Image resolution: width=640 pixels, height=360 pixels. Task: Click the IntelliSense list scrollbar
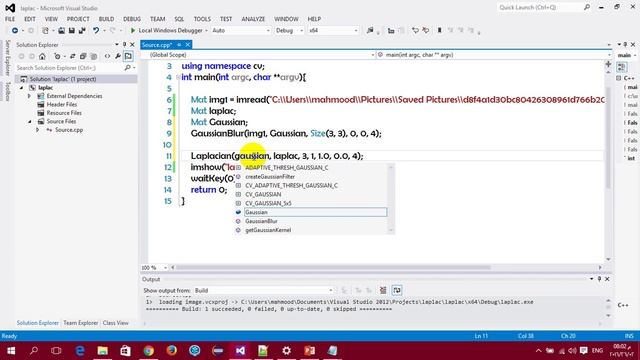click(x=391, y=199)
